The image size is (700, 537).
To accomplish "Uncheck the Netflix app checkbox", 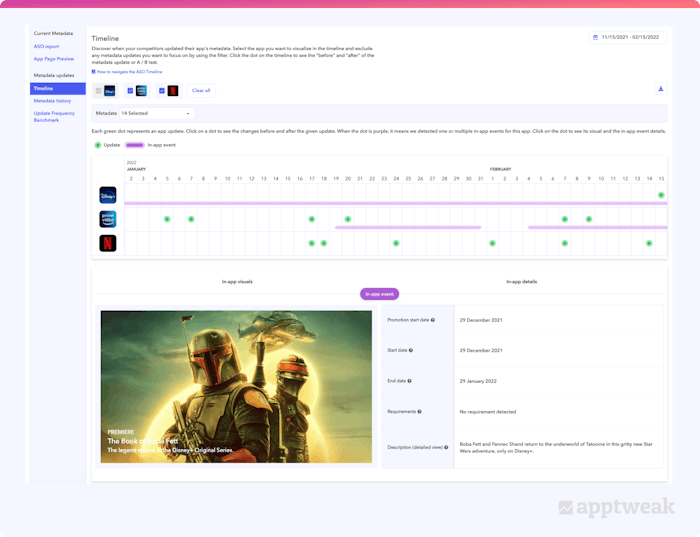I will (x=162, y=91).
